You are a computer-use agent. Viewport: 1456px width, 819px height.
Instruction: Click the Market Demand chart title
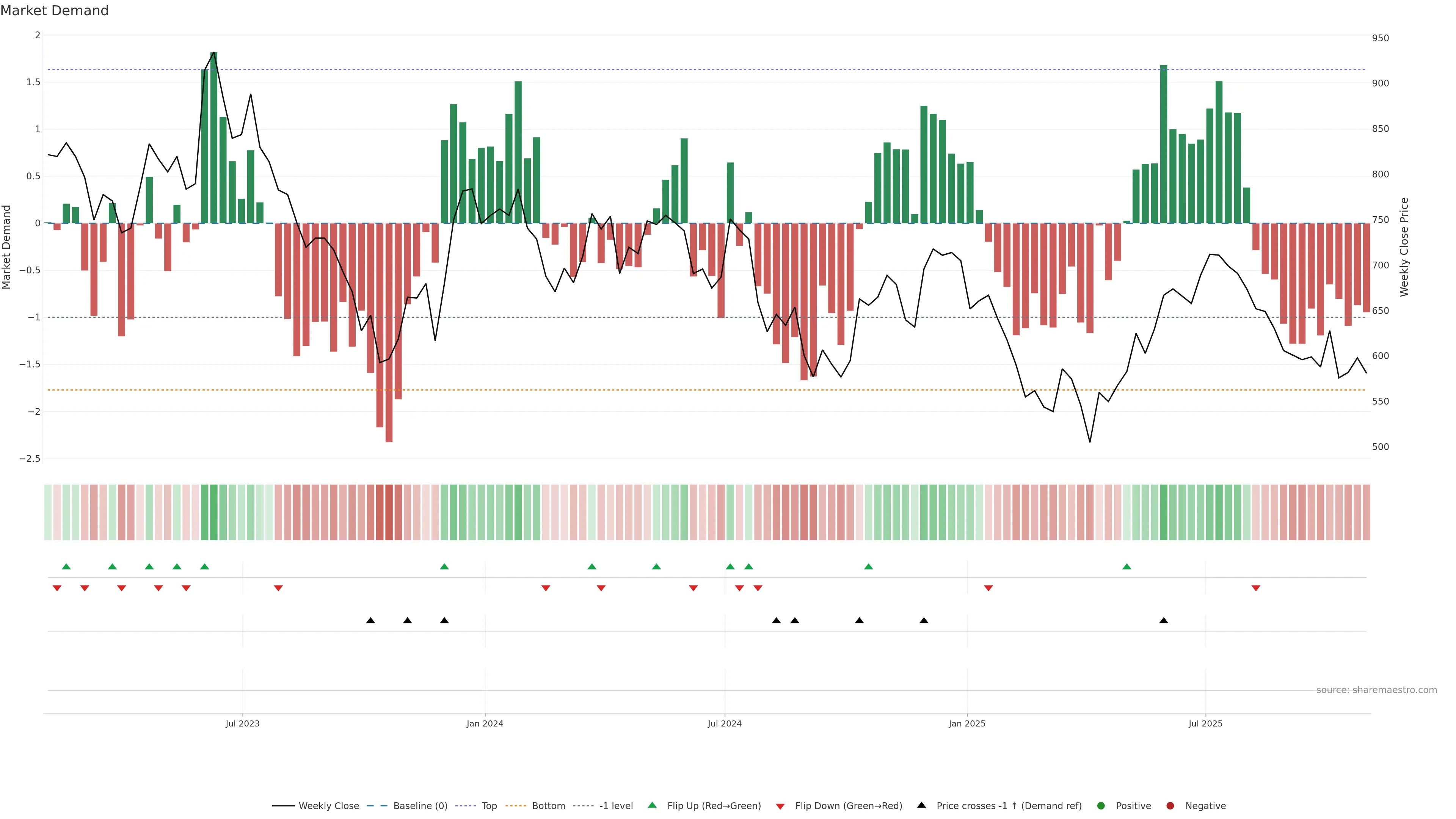[x=54, y=11]
